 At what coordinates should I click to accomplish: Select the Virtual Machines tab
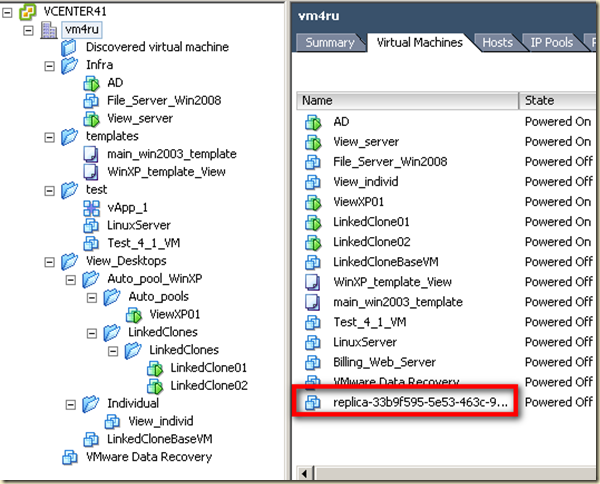419,42
